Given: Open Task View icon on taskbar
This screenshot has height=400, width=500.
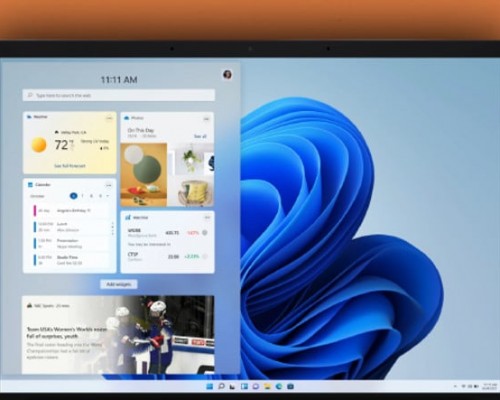Looking at the screenshot, I should (232, 387).
